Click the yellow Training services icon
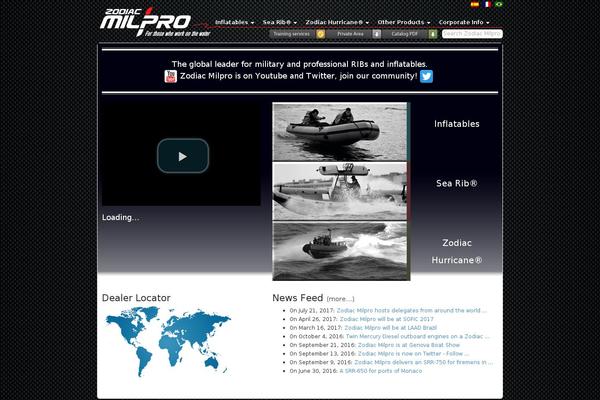The height and width of the screenshot is (400, 600). pyautogui.click(x=321, y=34)
